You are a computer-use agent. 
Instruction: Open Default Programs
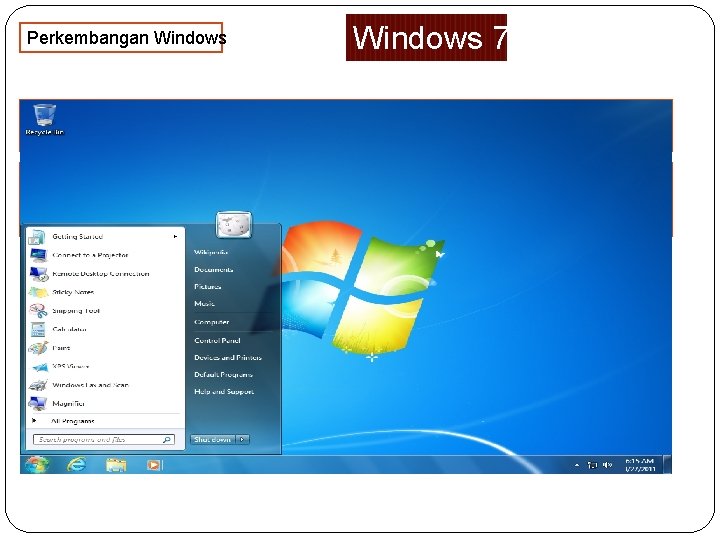click(x=223, y=374)
